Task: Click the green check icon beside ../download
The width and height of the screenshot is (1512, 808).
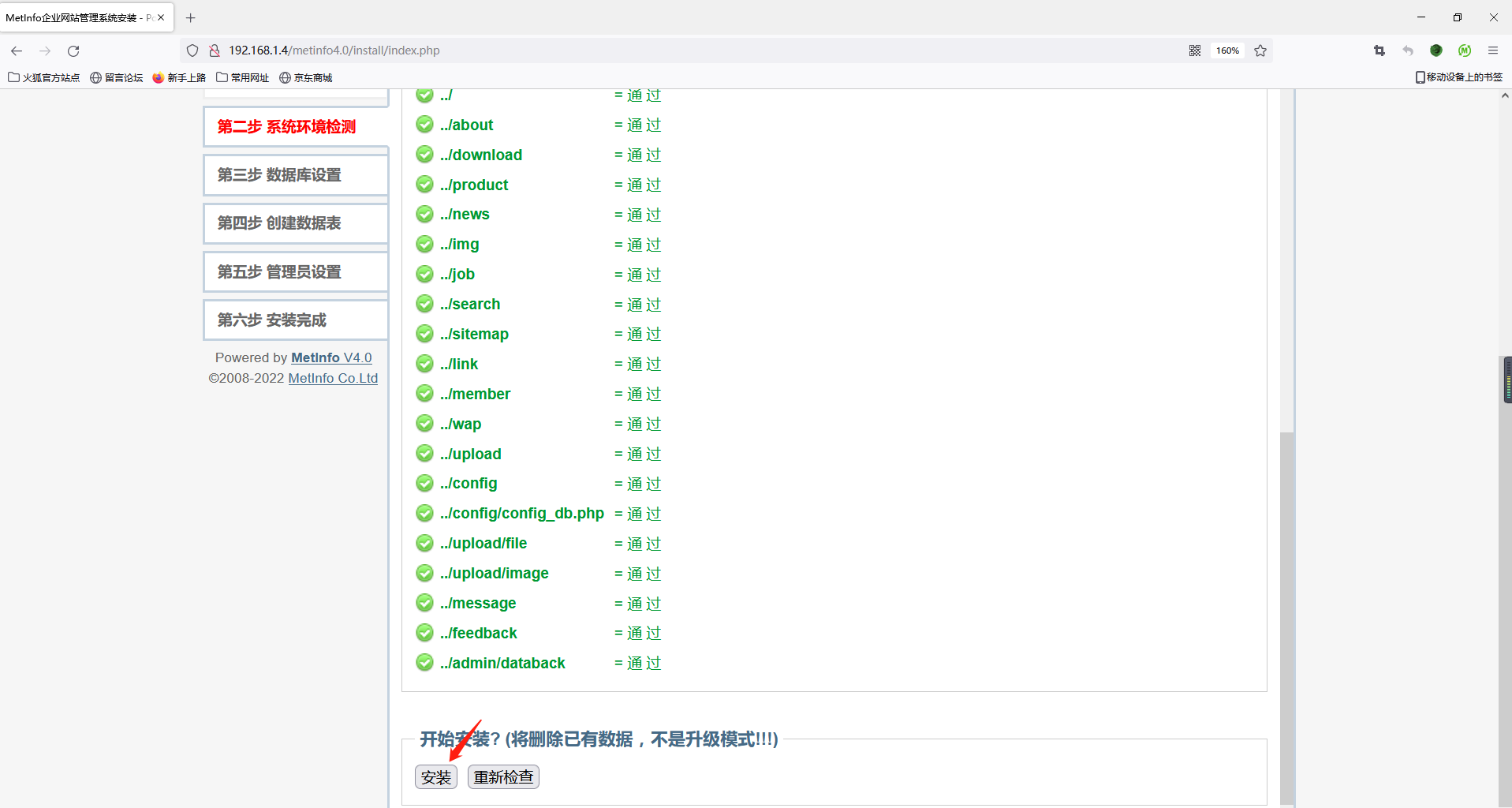Action: (x=425, y=155)
